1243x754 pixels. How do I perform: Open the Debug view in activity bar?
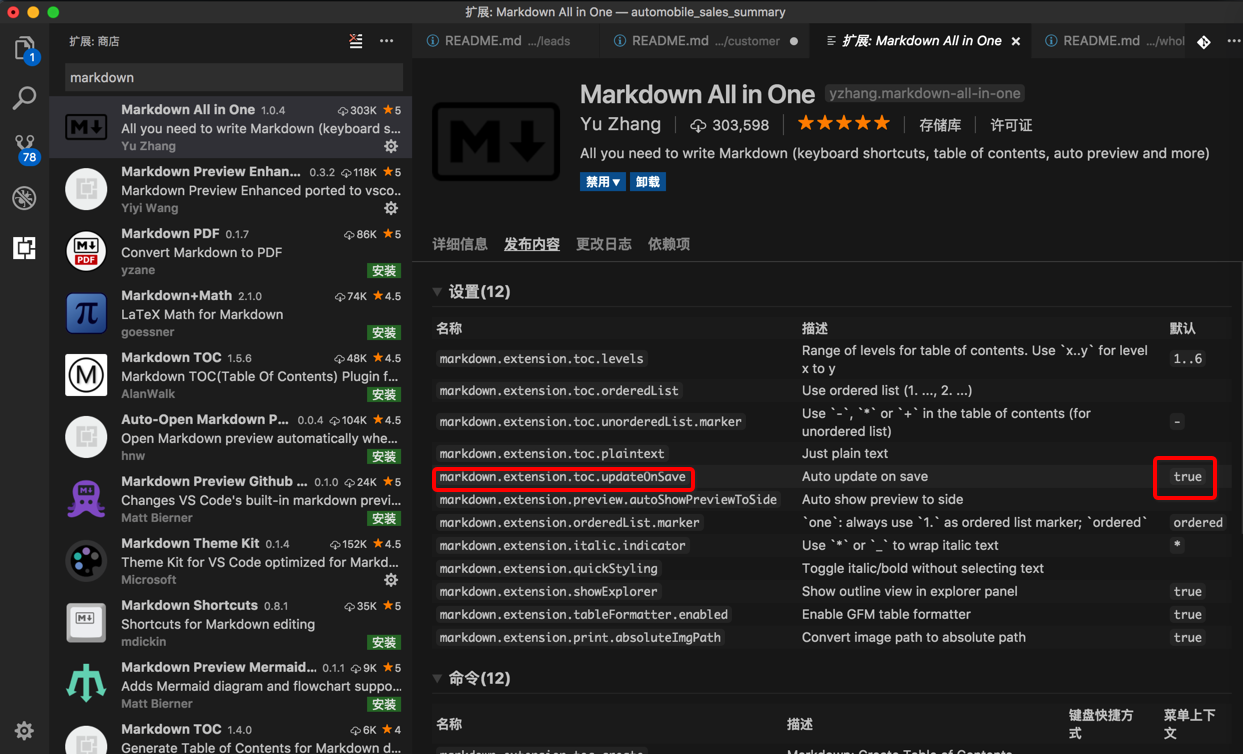click(x=24, y=197)
